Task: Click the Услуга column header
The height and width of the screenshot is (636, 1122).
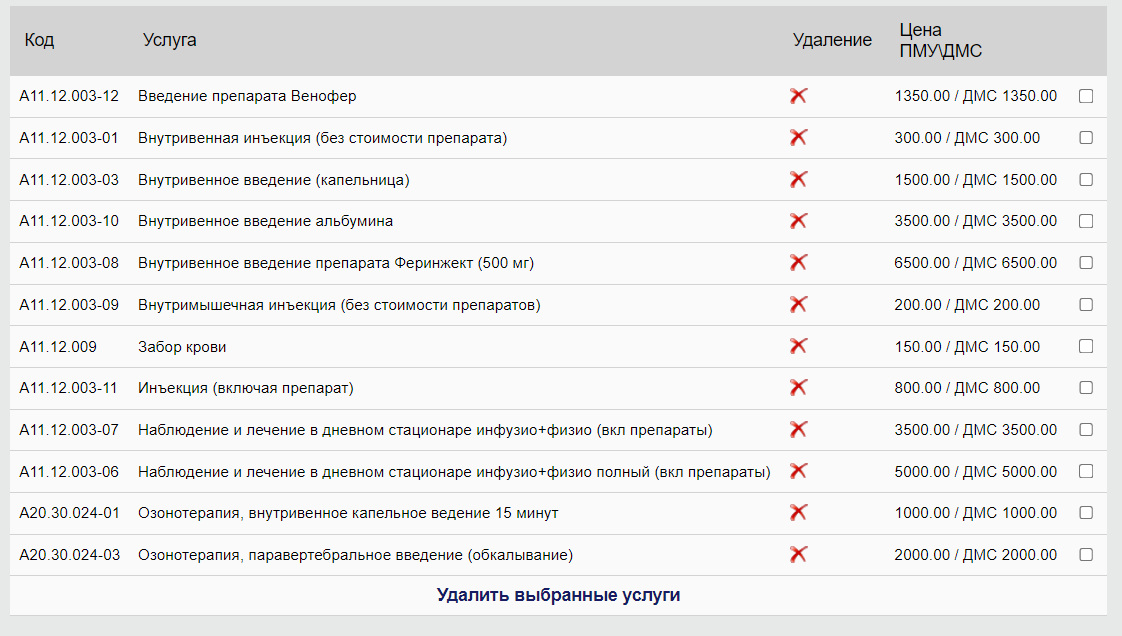Action: 170,40
